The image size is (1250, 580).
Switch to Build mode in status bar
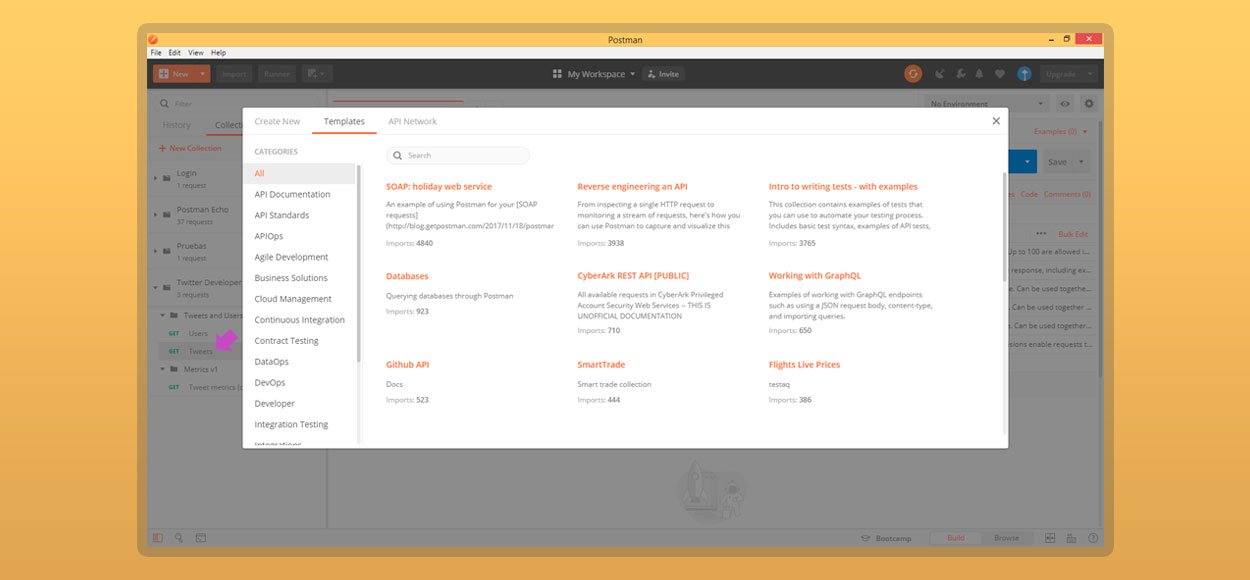pyautogui.click(x=955, y=538)
